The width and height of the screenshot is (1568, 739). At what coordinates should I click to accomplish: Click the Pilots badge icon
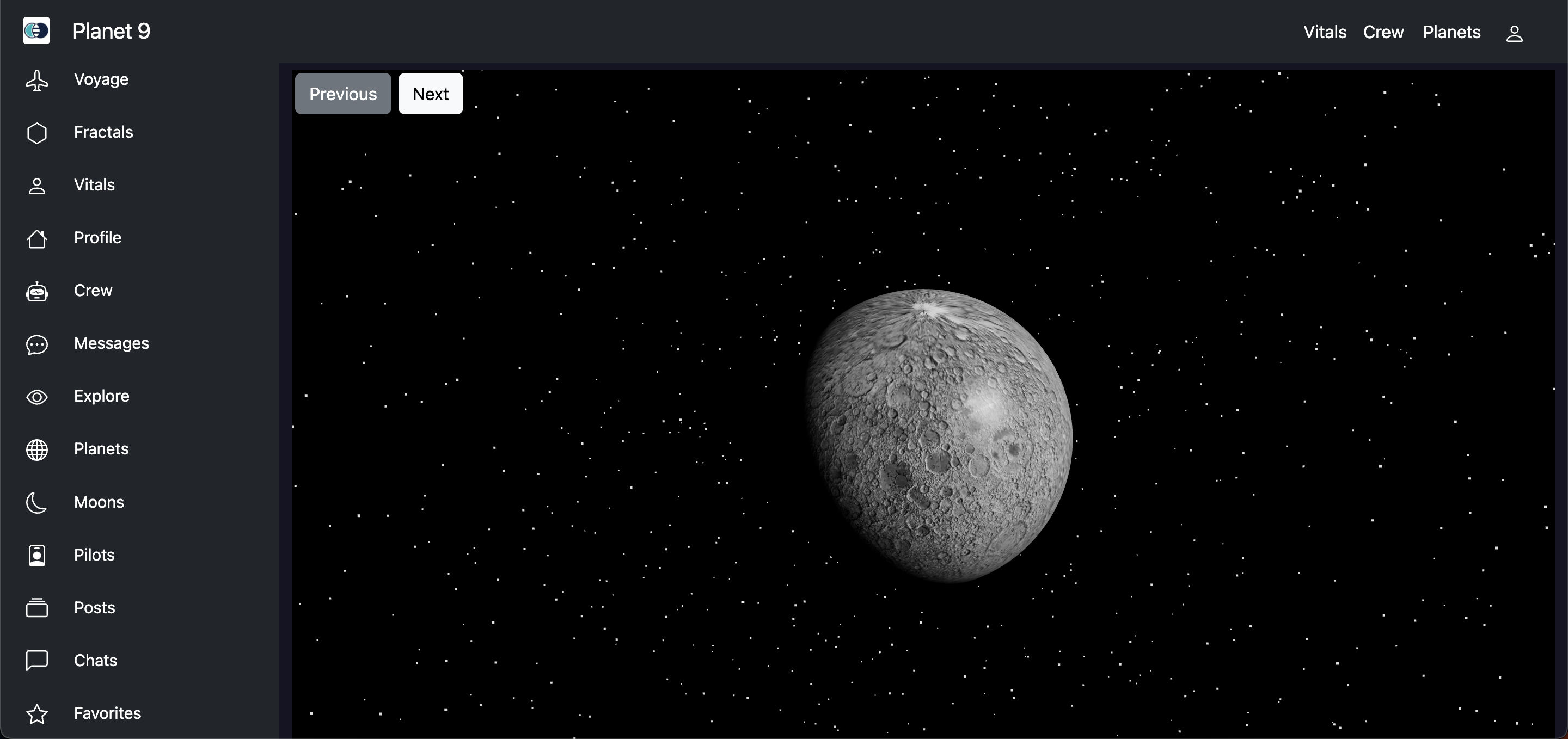click(37, 555)
